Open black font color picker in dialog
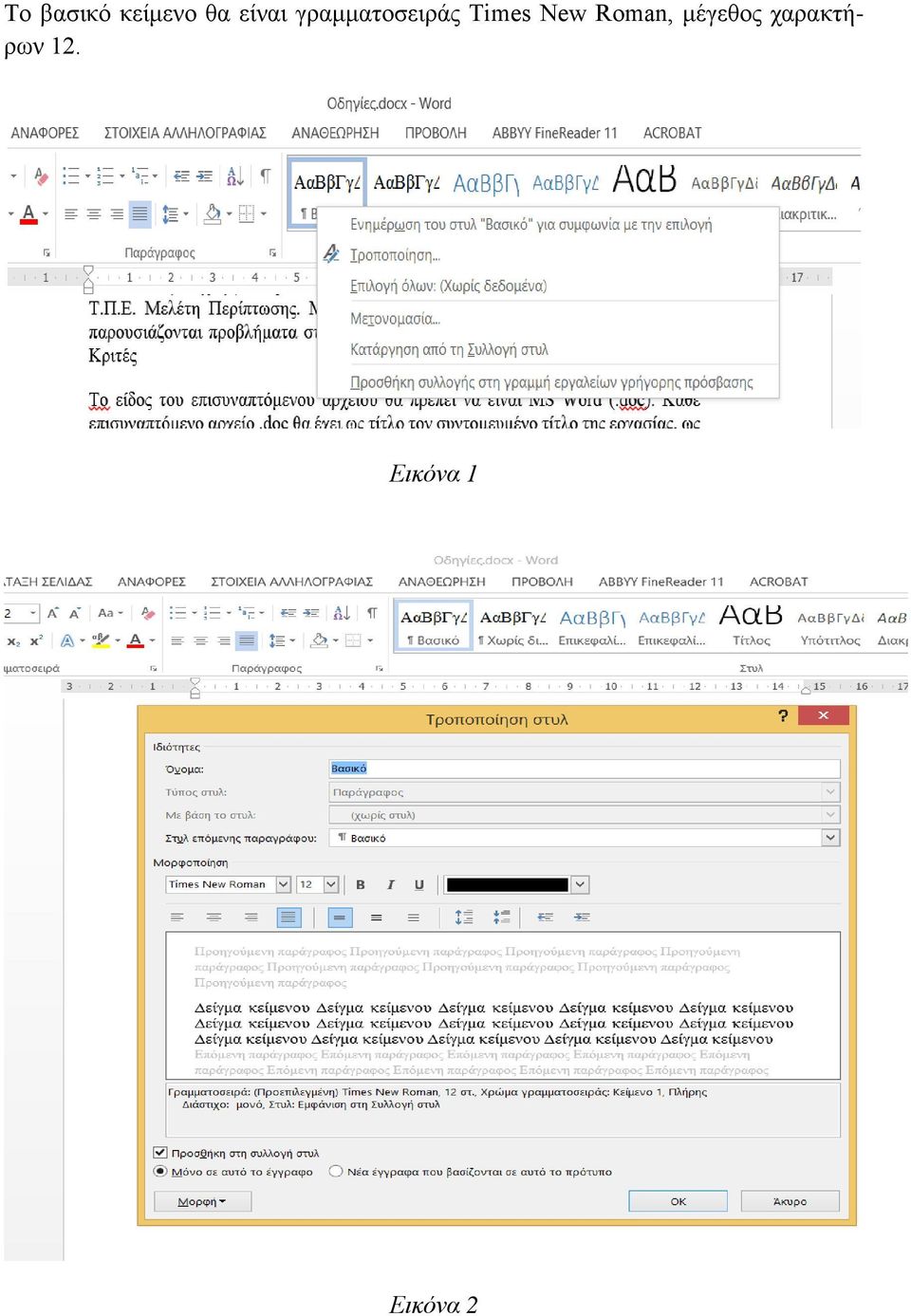This screenshot has height=1316, width=911. 580,884
